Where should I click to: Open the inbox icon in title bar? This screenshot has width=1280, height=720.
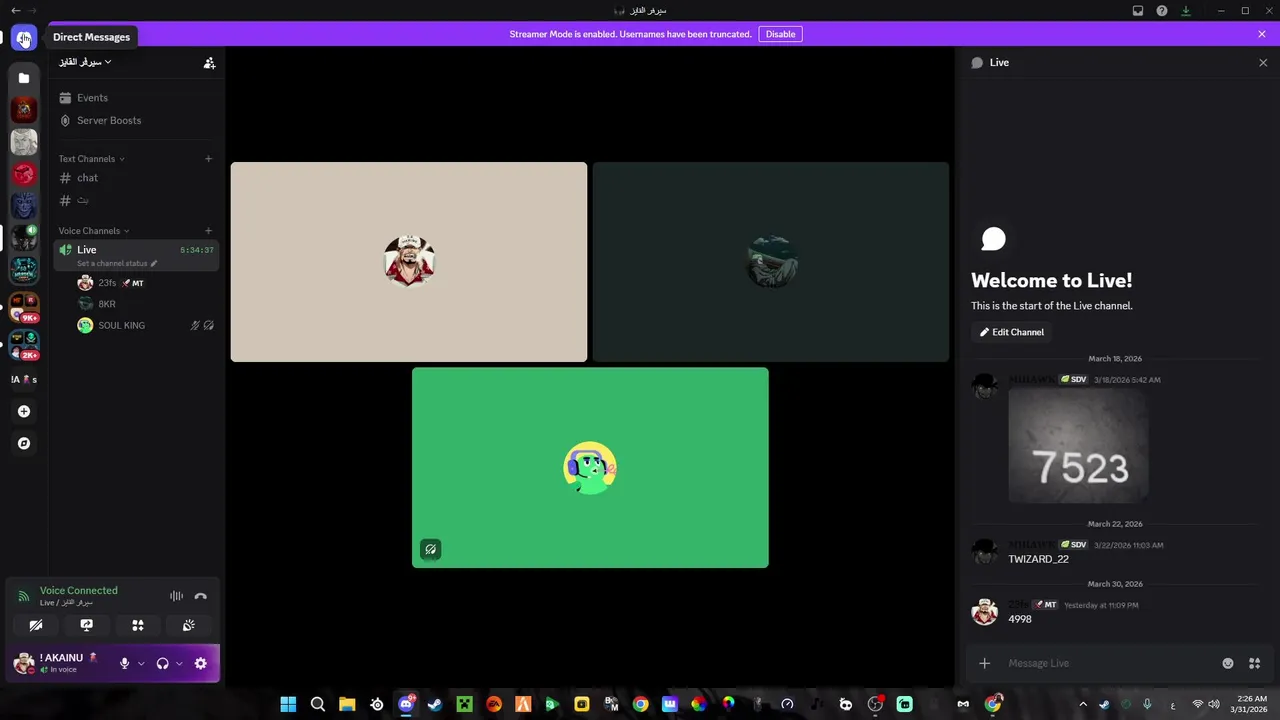(1138, 11)
